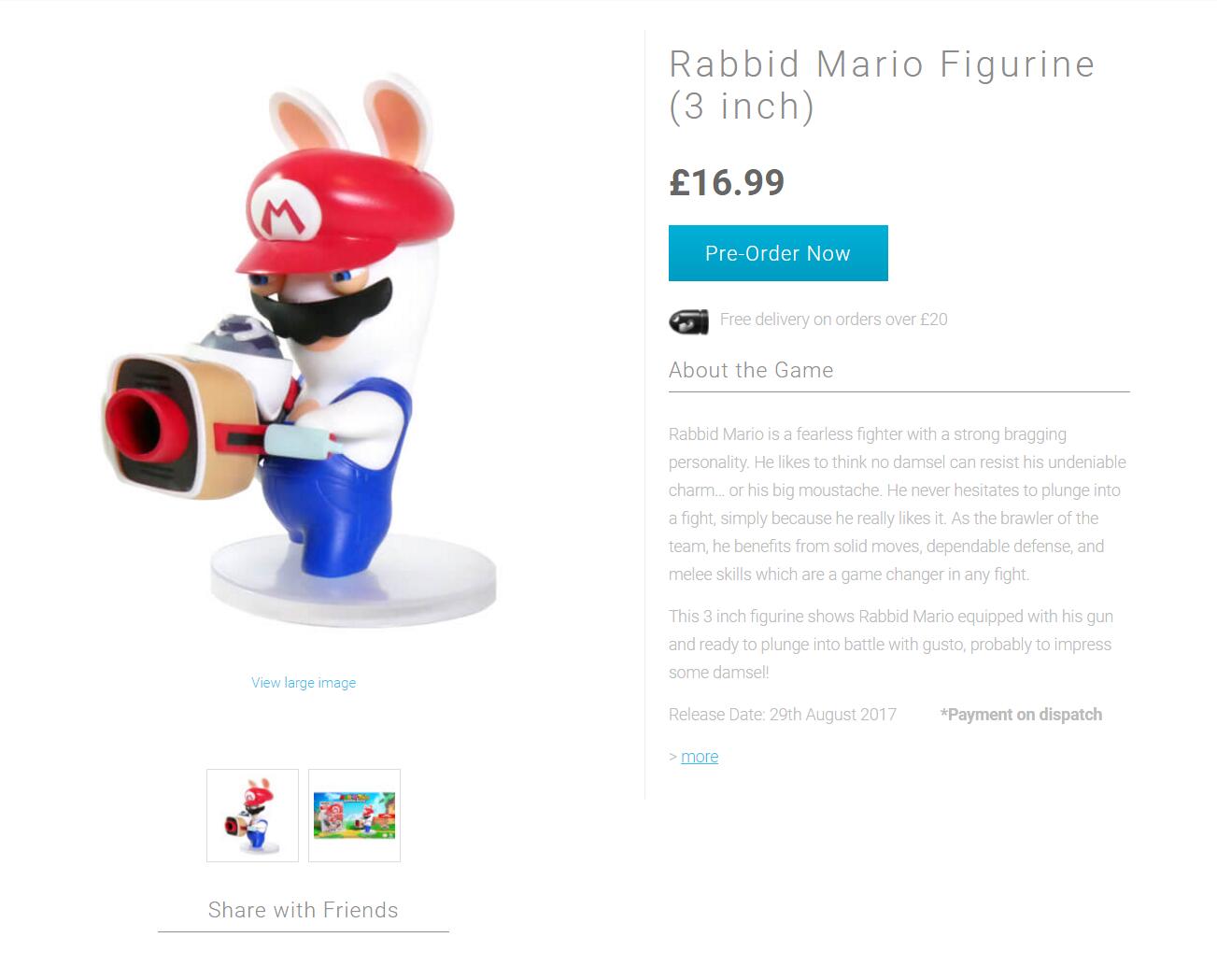The image size is (1217, 980).
Task: Select the boxed packaging thumbnail
Action: point(354,816)
